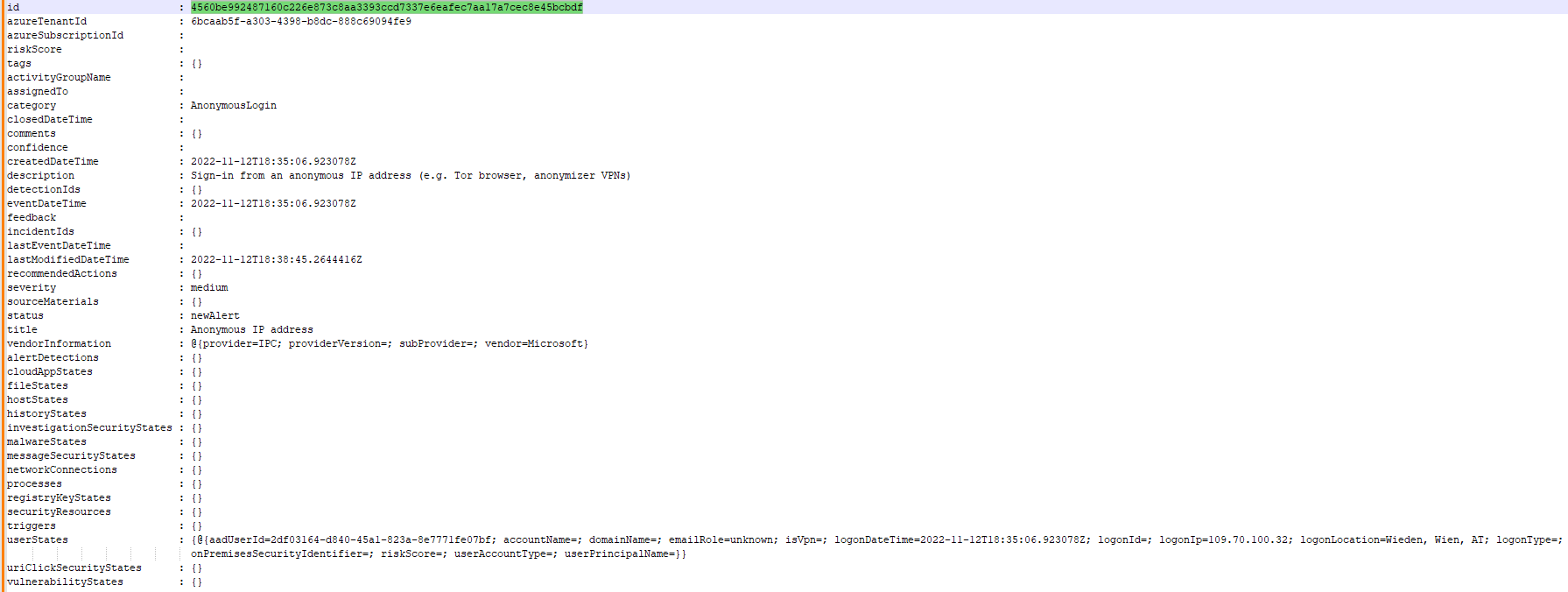1568x592 pixels.
Task: Click the AnonymousLogin category value
Action: pos(233,105)
